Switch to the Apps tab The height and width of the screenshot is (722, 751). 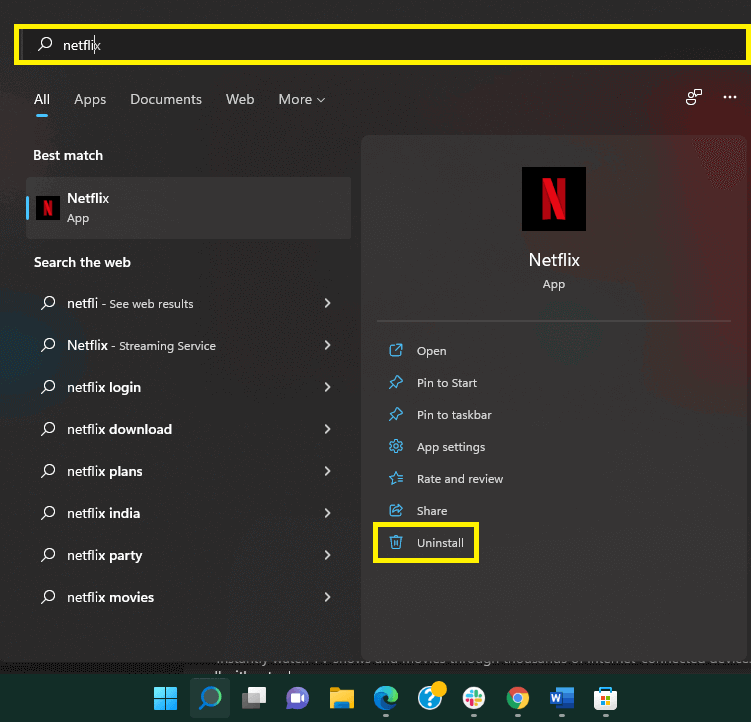point(90,100)
